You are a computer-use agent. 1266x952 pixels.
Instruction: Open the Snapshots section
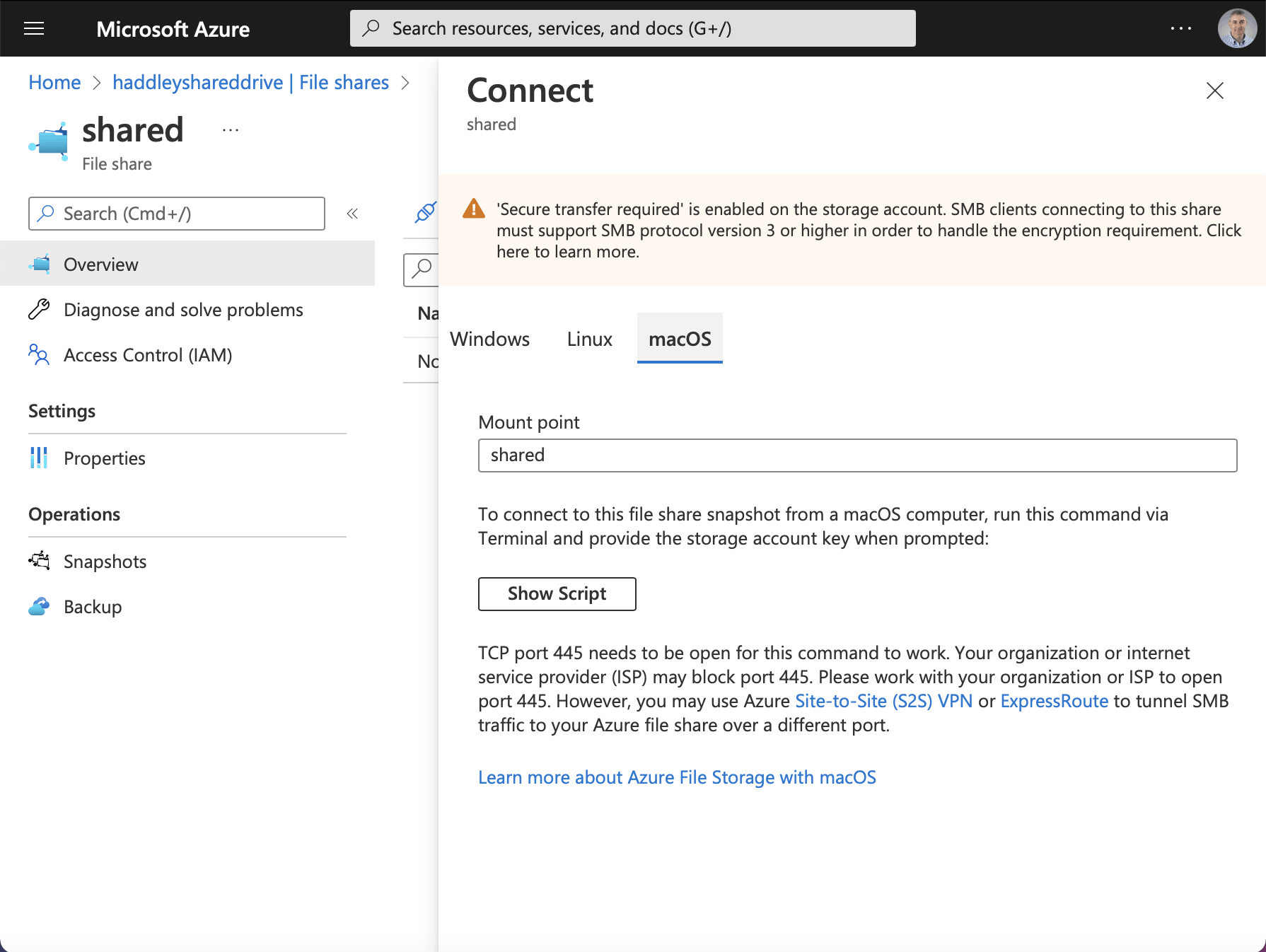(105, 562)
